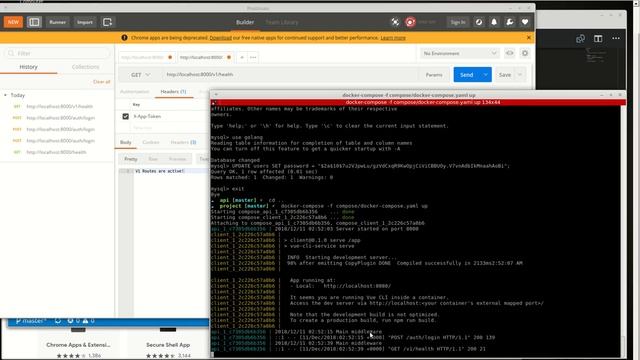
Task: Select the History sidebar tab
Action: [29, 67]
